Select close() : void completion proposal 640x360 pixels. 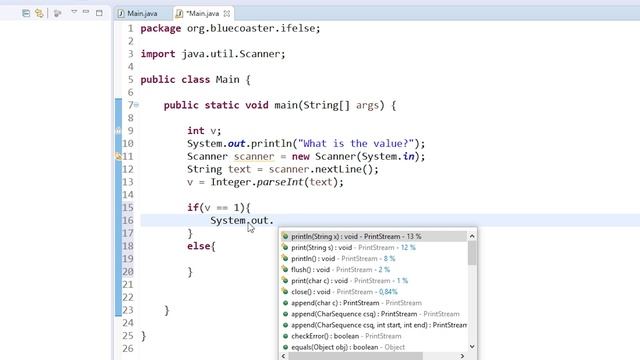point(374,291)
